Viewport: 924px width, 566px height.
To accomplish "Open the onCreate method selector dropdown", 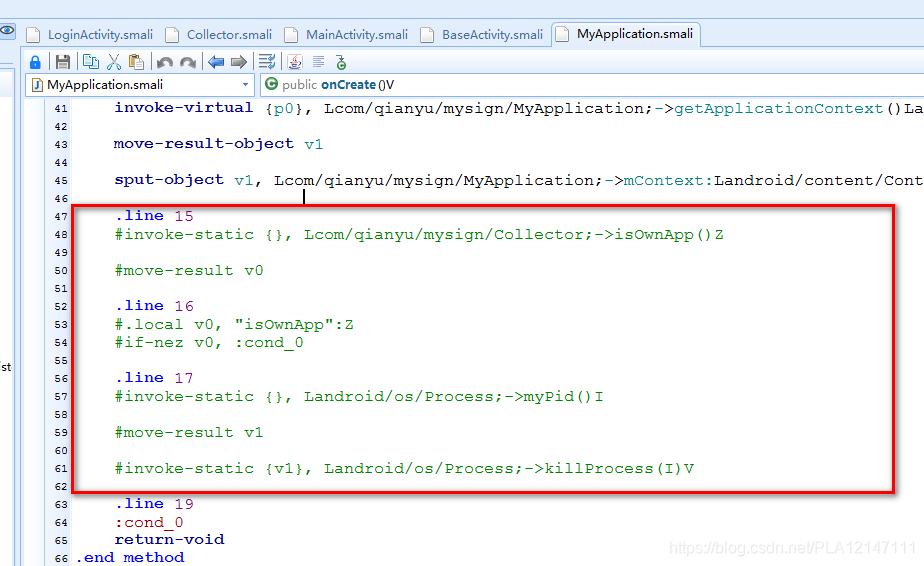I will click(592, 85).
